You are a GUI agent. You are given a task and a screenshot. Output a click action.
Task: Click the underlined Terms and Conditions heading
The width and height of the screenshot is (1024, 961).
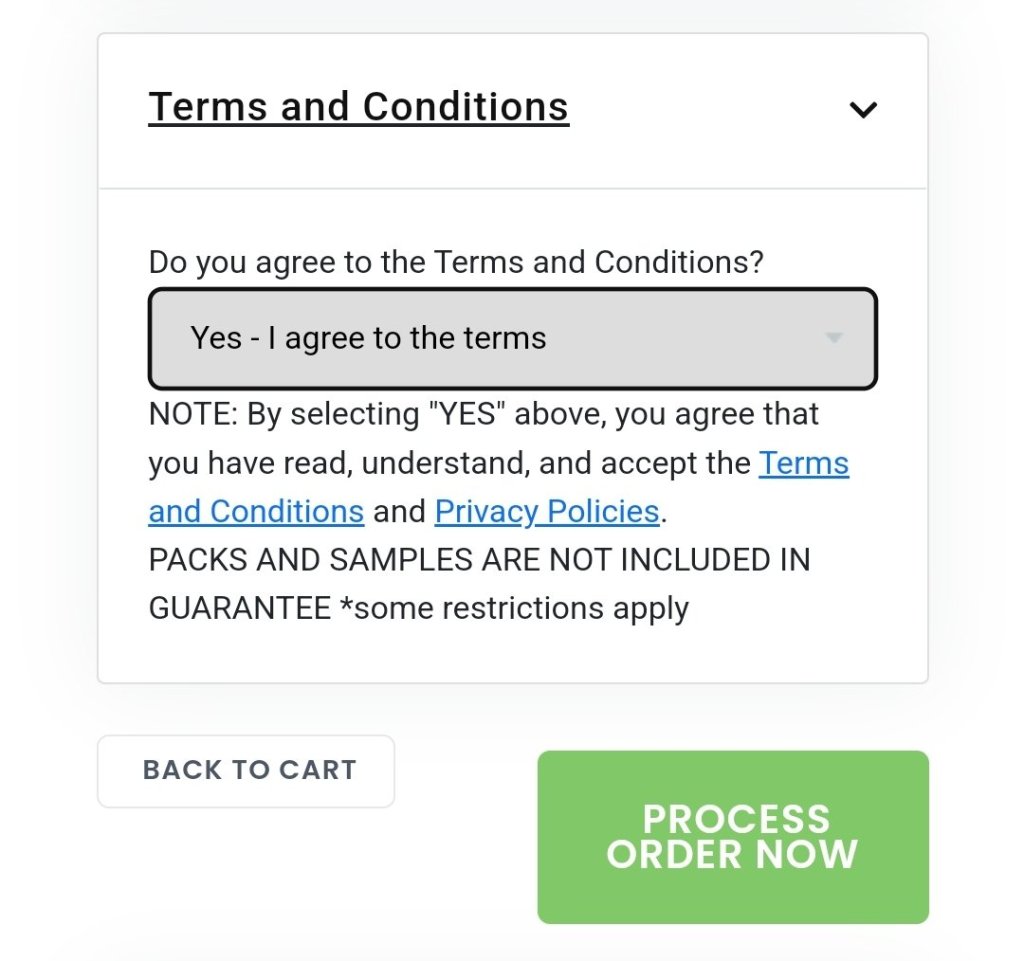(x=358, y=107)
